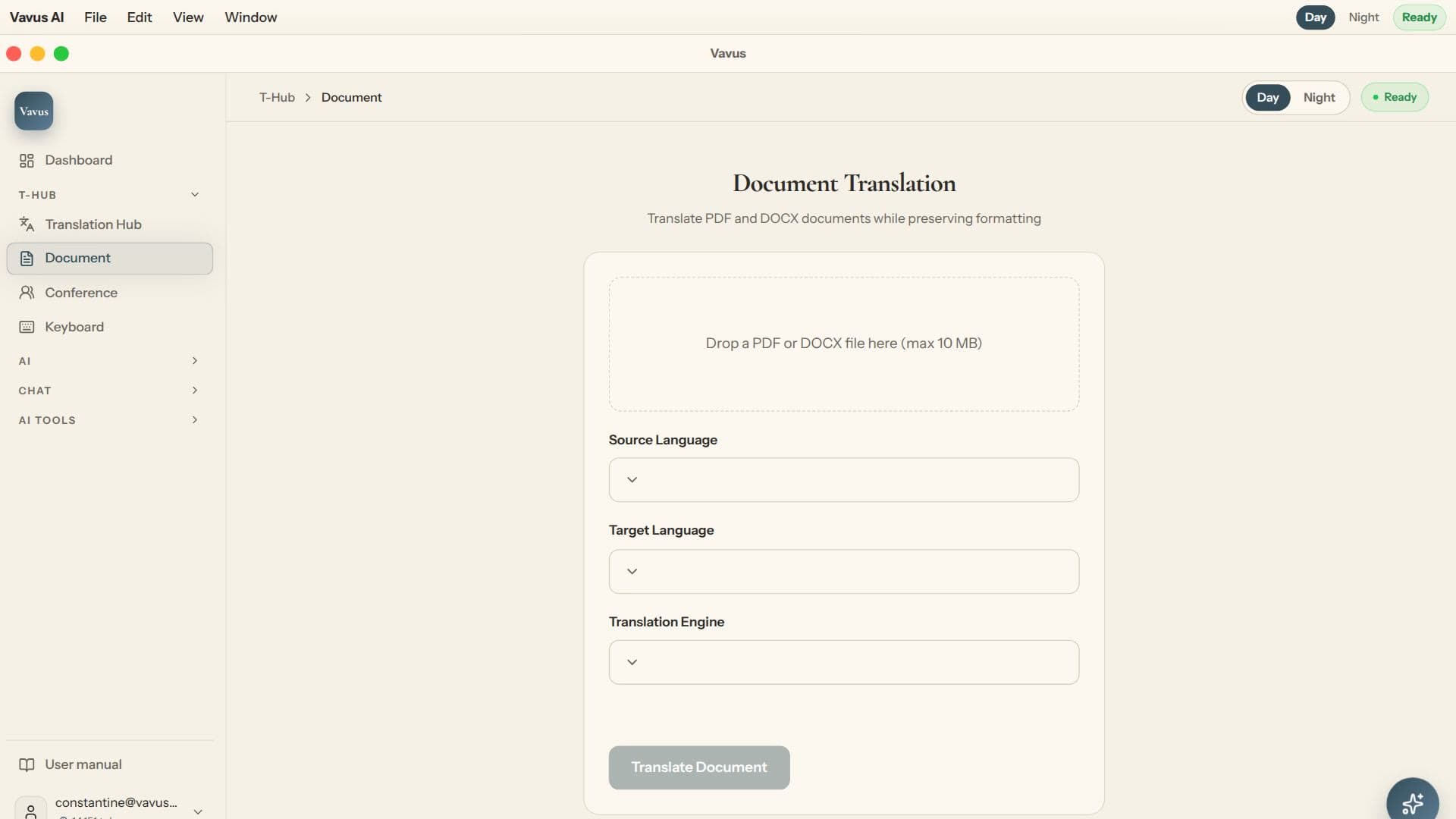Image resolution: width=1456 pixels, height=819 pixels.
Task: Click the Keyboard icon in sidebar
Action: click(27, 327)
